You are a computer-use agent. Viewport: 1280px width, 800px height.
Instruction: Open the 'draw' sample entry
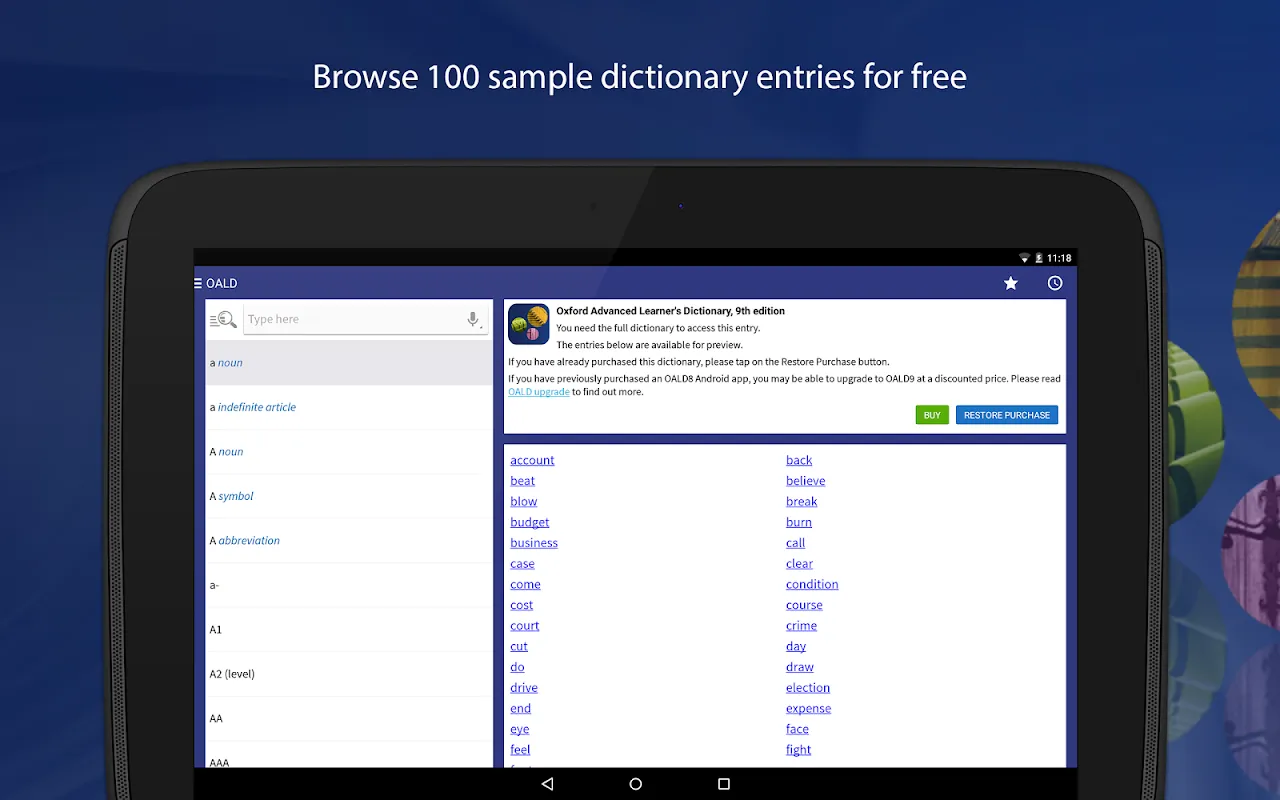pos(800,667)
